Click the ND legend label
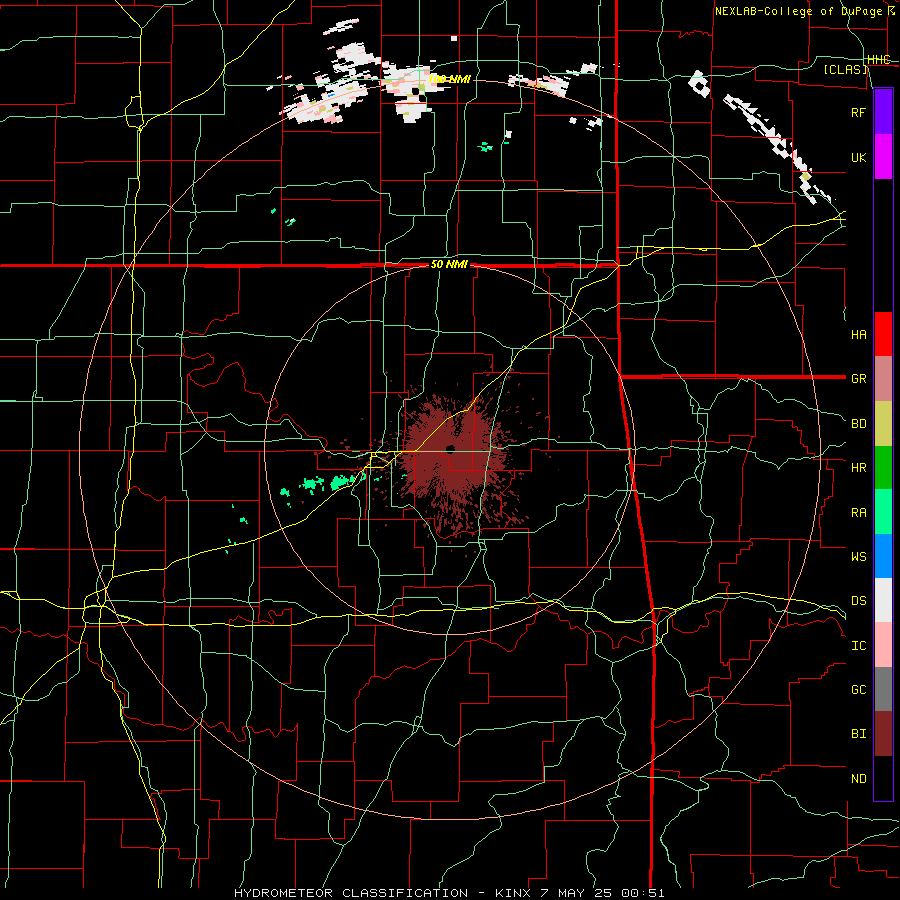Image resolution: width=900 pixels, height=900 pixels. (x=858, y=779)
